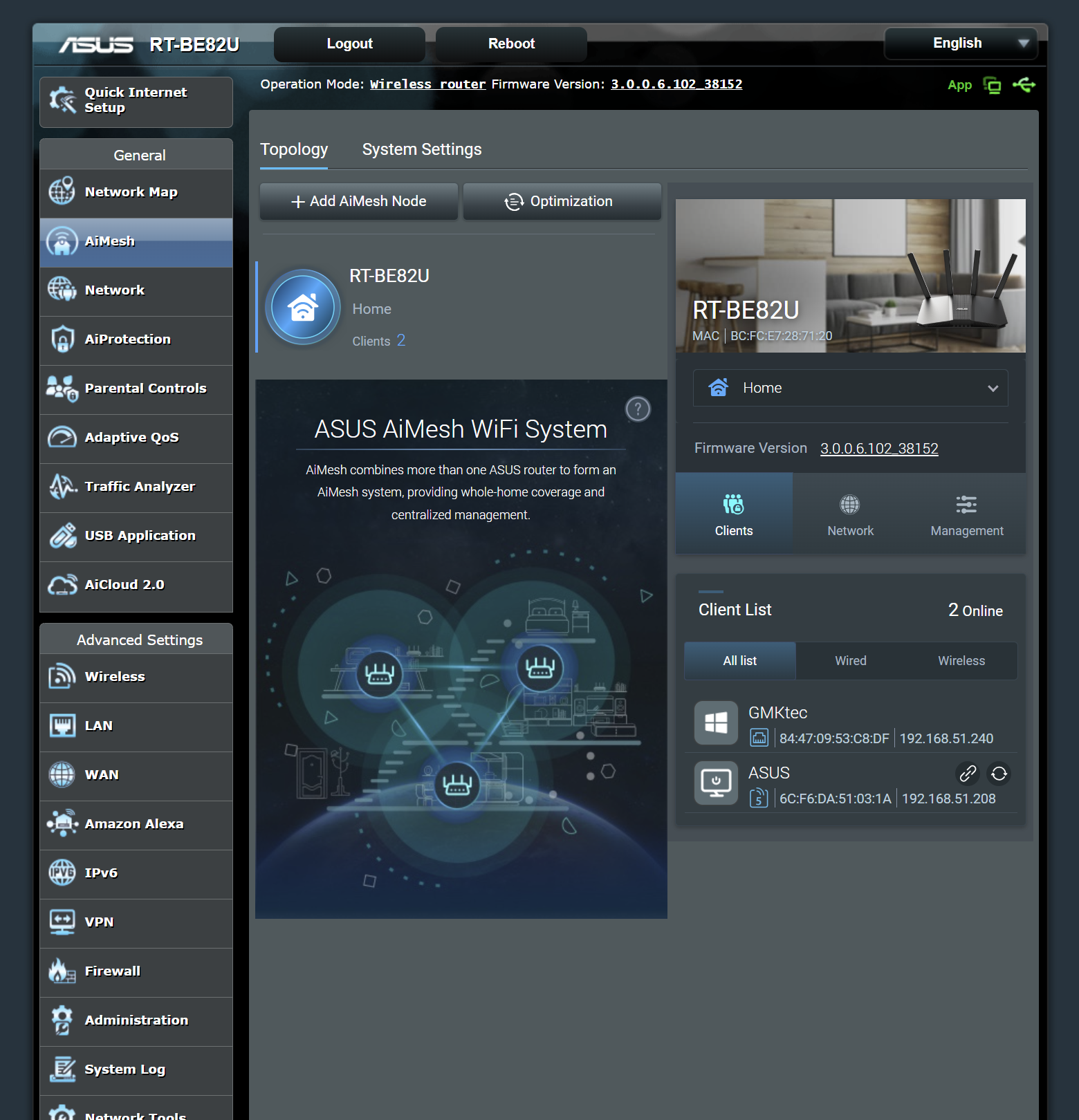Image resolution: width=1079 pixels, height=1120 pixels.
Task: Click the ASUS 5GHz wireless band icon
Action: [759, 798]
